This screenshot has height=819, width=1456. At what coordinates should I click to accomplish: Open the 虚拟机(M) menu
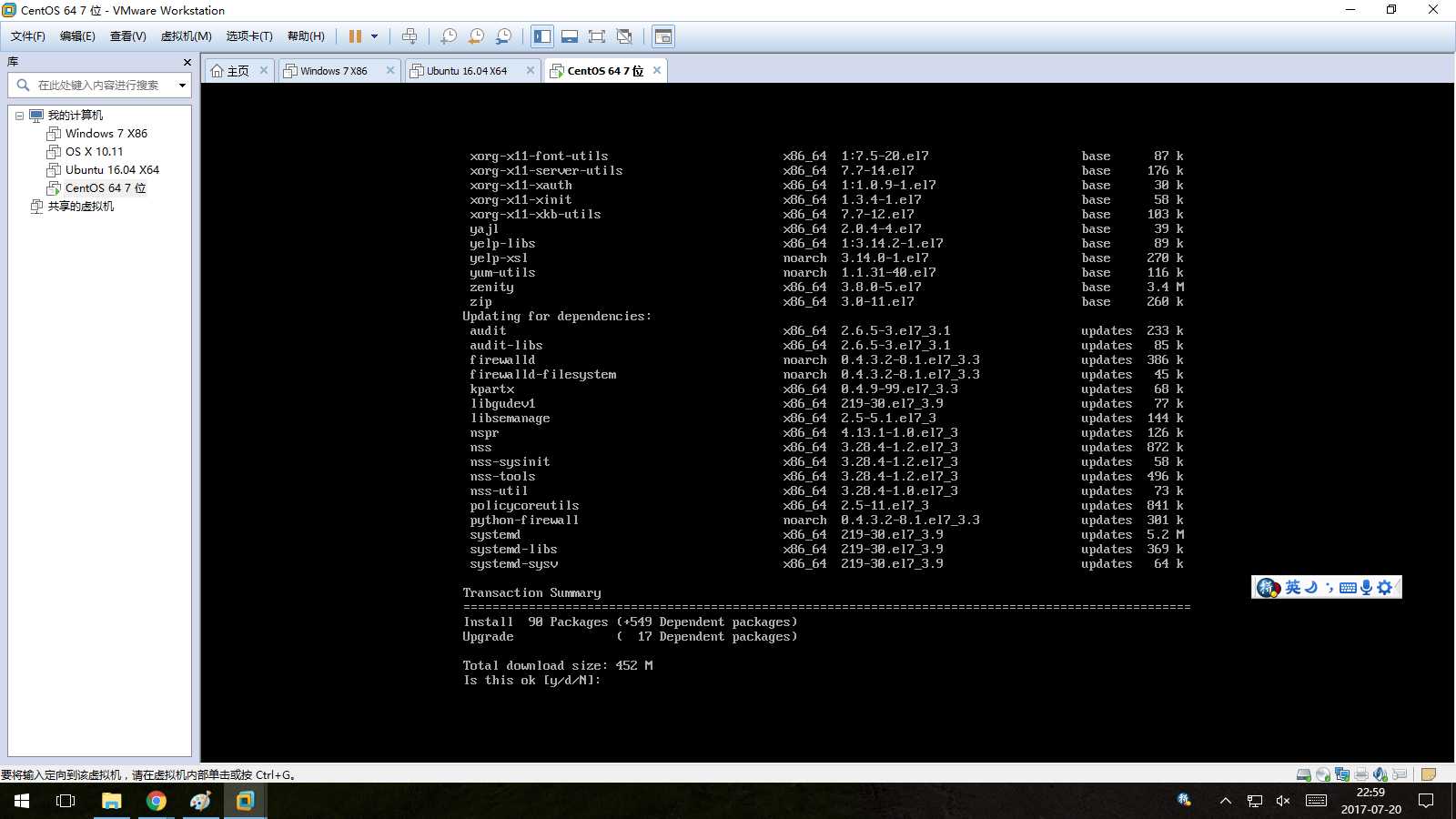pos(187,36)
